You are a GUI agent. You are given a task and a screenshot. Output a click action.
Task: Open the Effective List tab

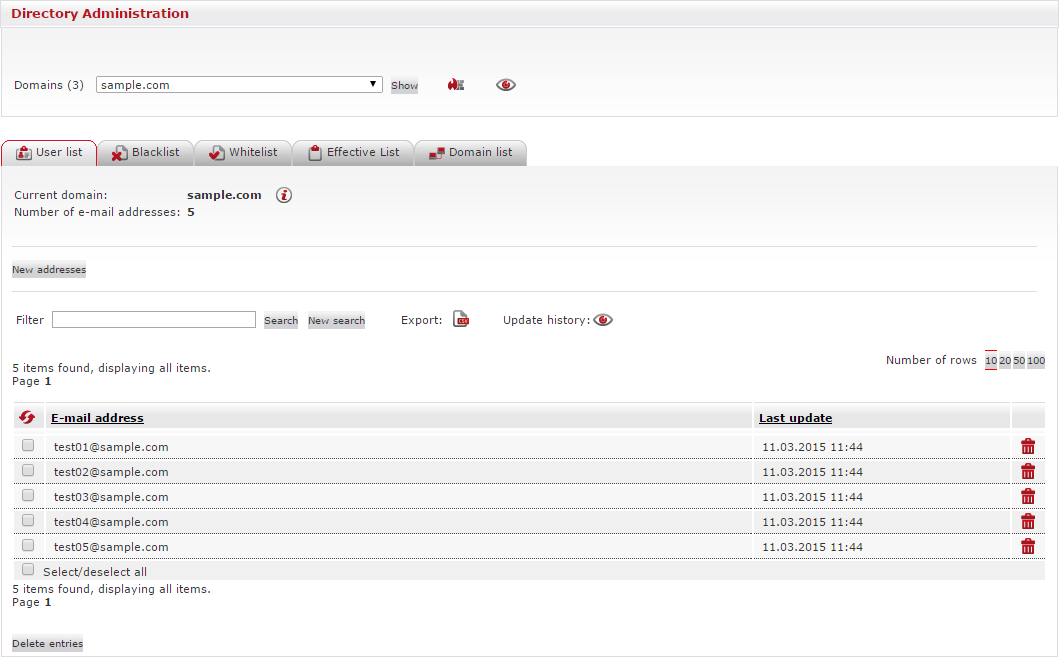(353, 153)
